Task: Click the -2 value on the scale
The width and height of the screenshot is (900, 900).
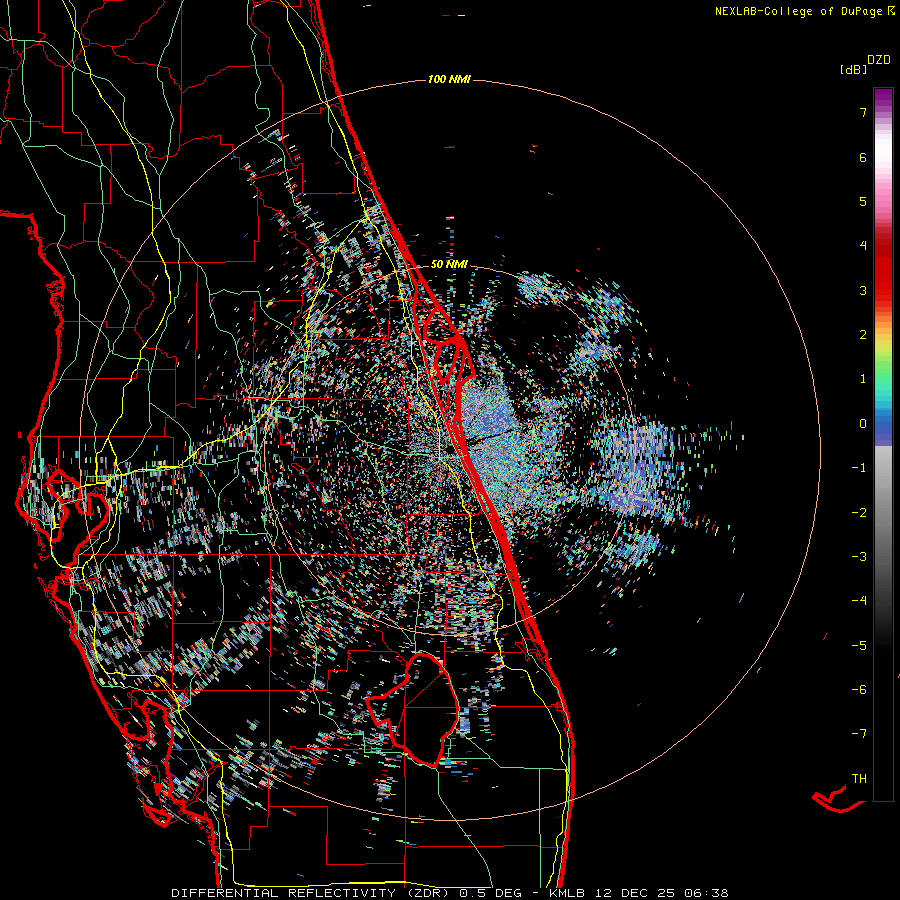Action: 859,513
